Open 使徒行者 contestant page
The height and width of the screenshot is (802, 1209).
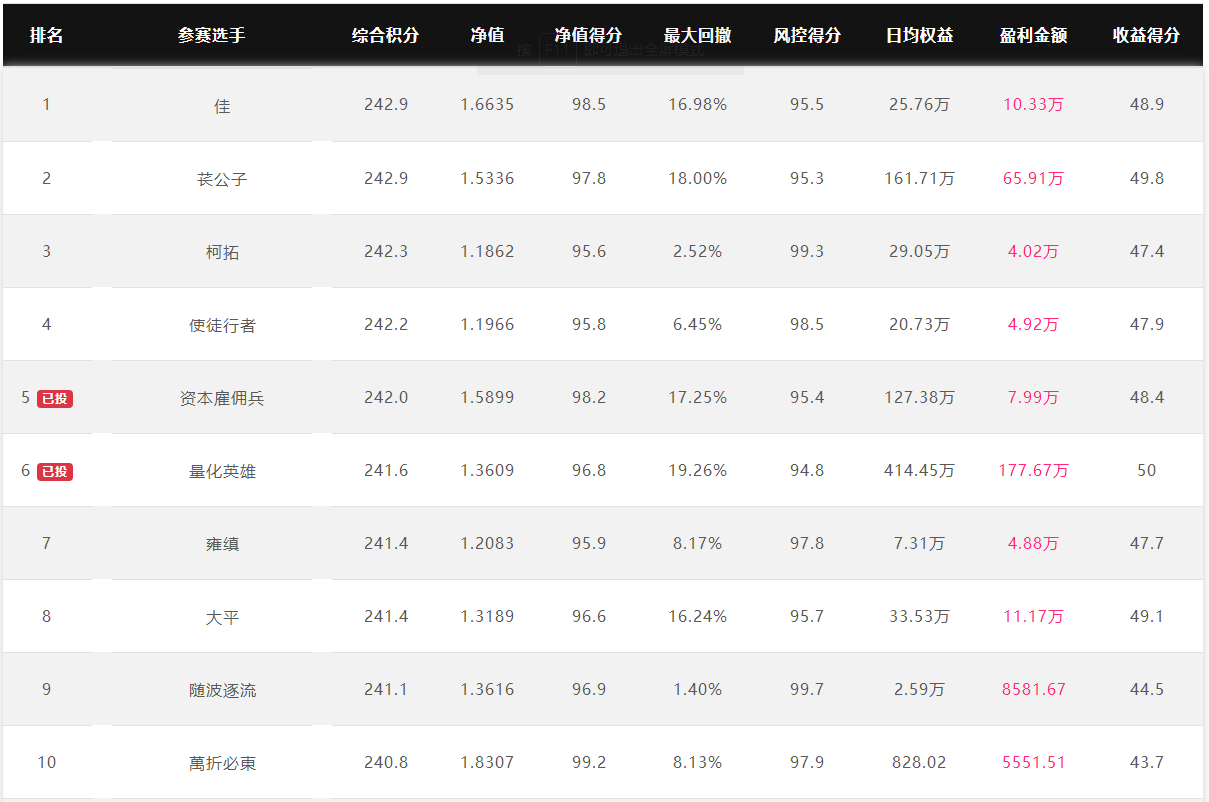pyautogui.click(x=222, y=325)
